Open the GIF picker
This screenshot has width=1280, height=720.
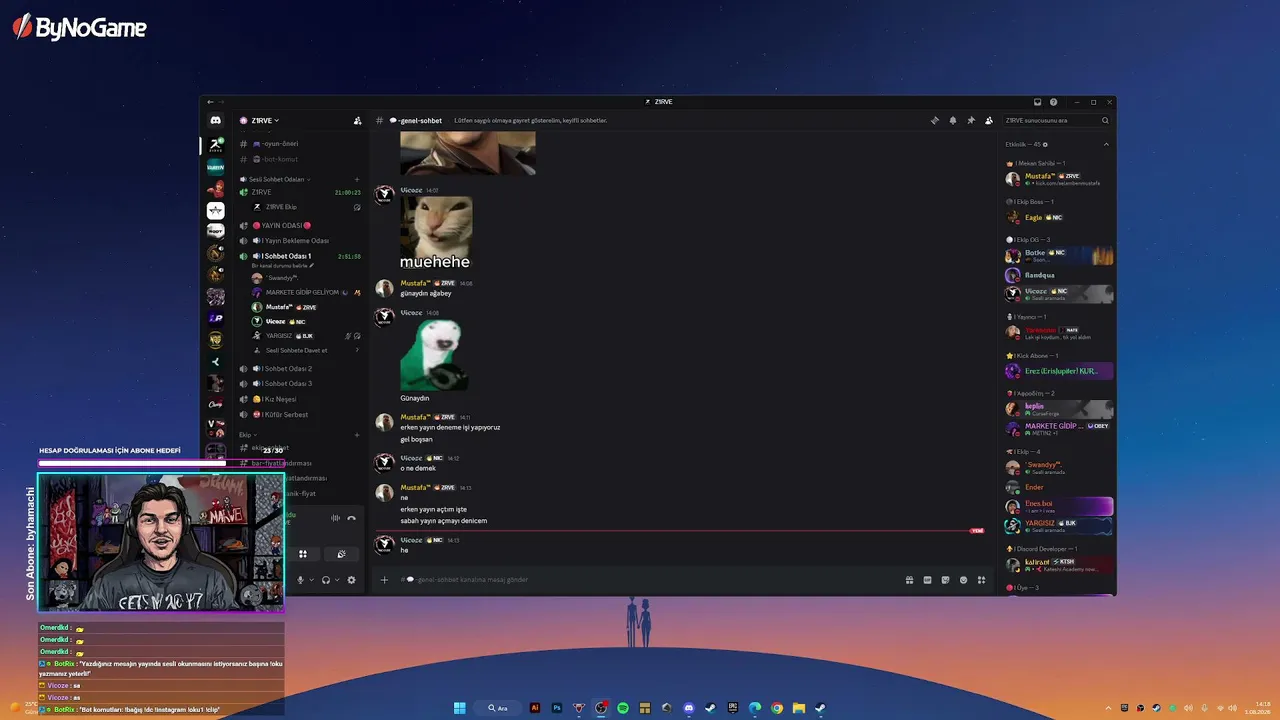[927, 580]
